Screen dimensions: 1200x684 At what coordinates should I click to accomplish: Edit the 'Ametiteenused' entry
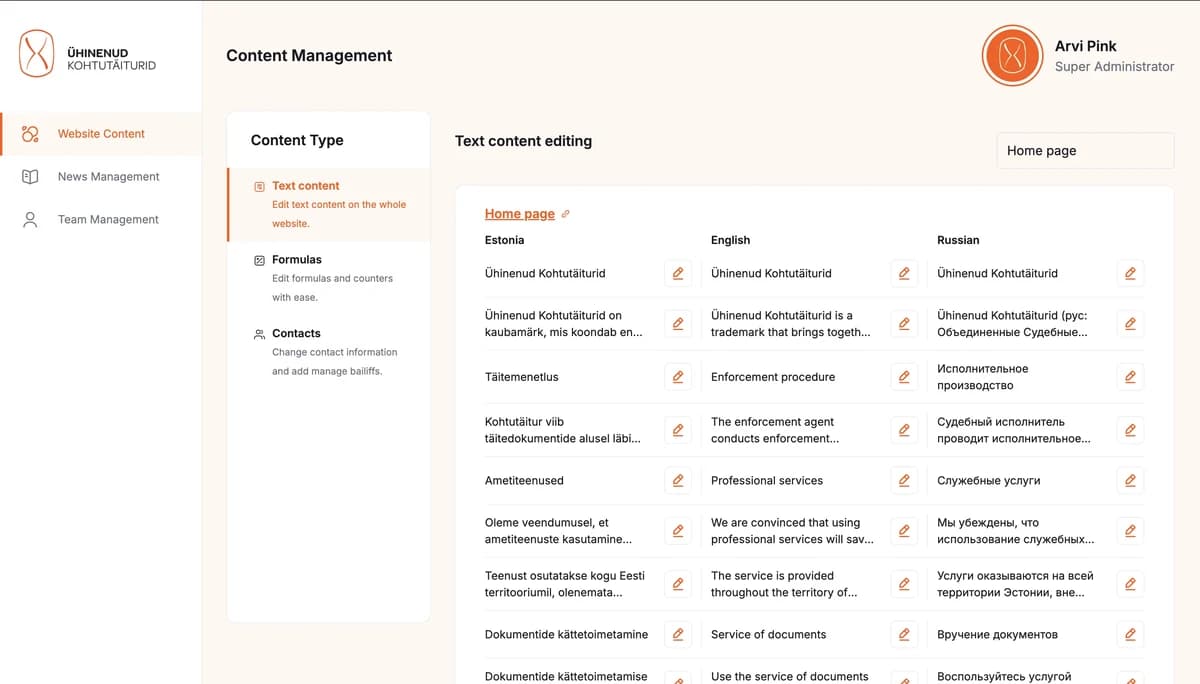(678, 480)
